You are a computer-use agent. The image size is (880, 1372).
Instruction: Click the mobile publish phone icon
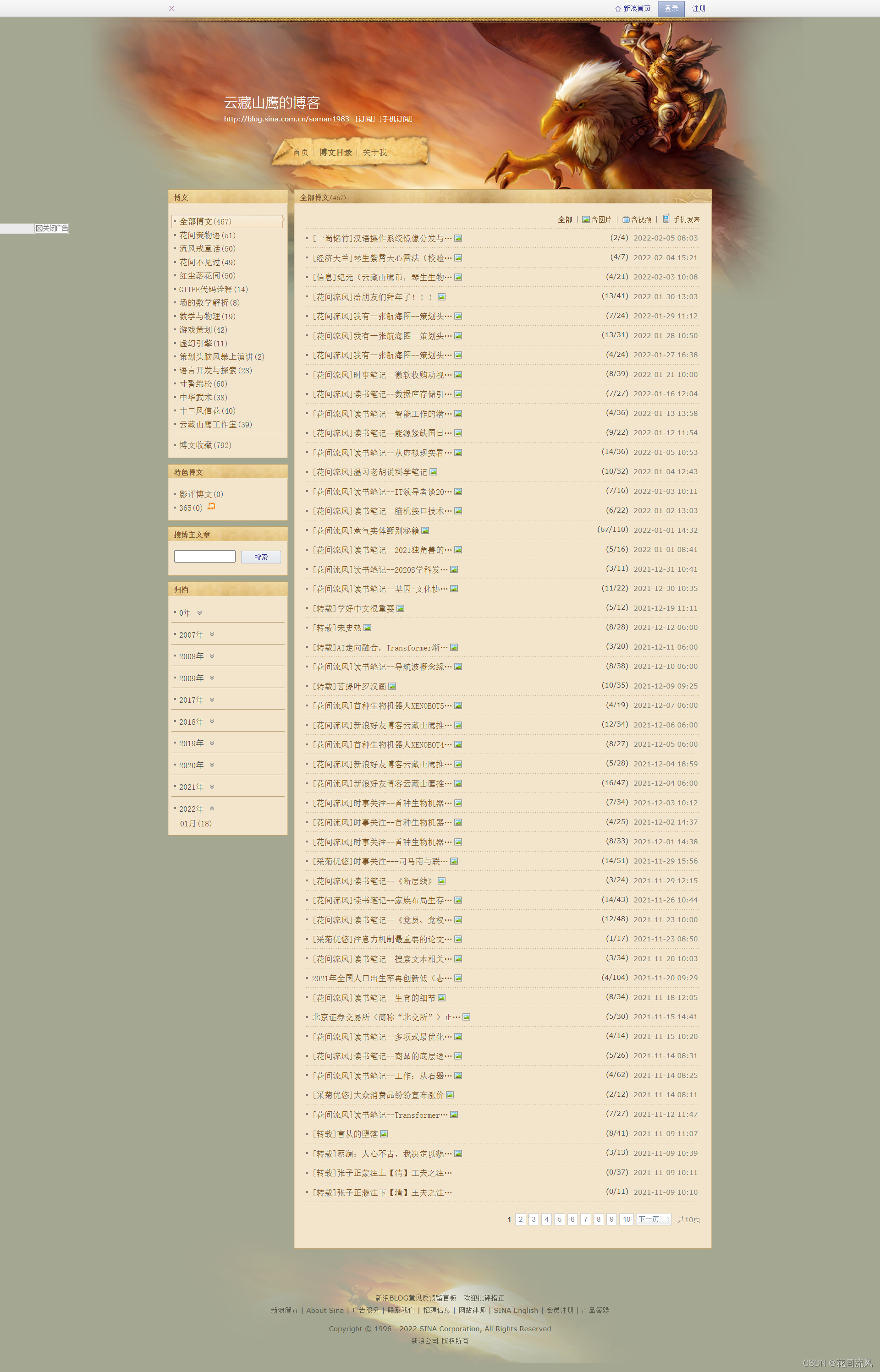(x=665, y=219)
